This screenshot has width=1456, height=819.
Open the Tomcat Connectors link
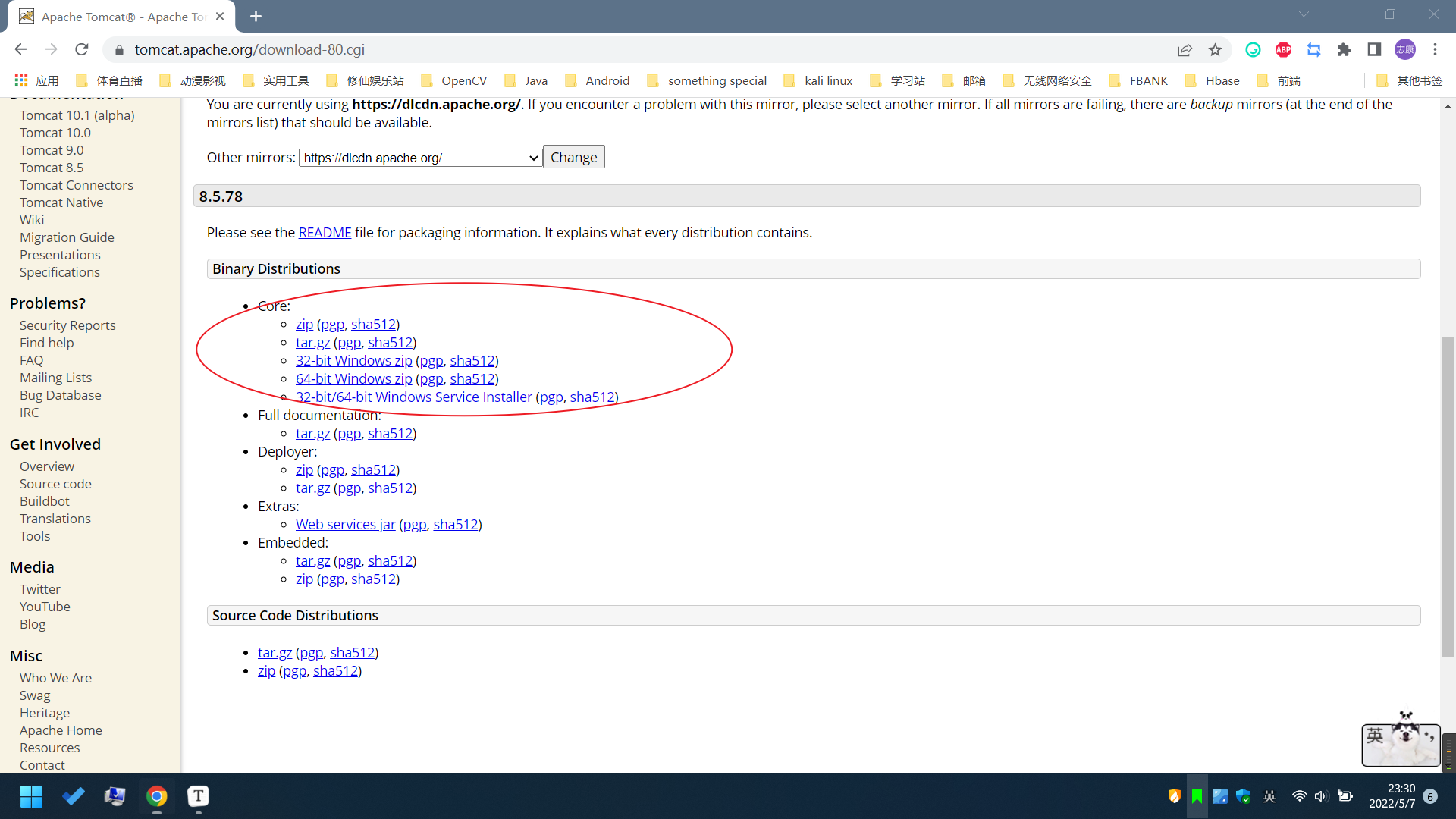click(77, 185)
